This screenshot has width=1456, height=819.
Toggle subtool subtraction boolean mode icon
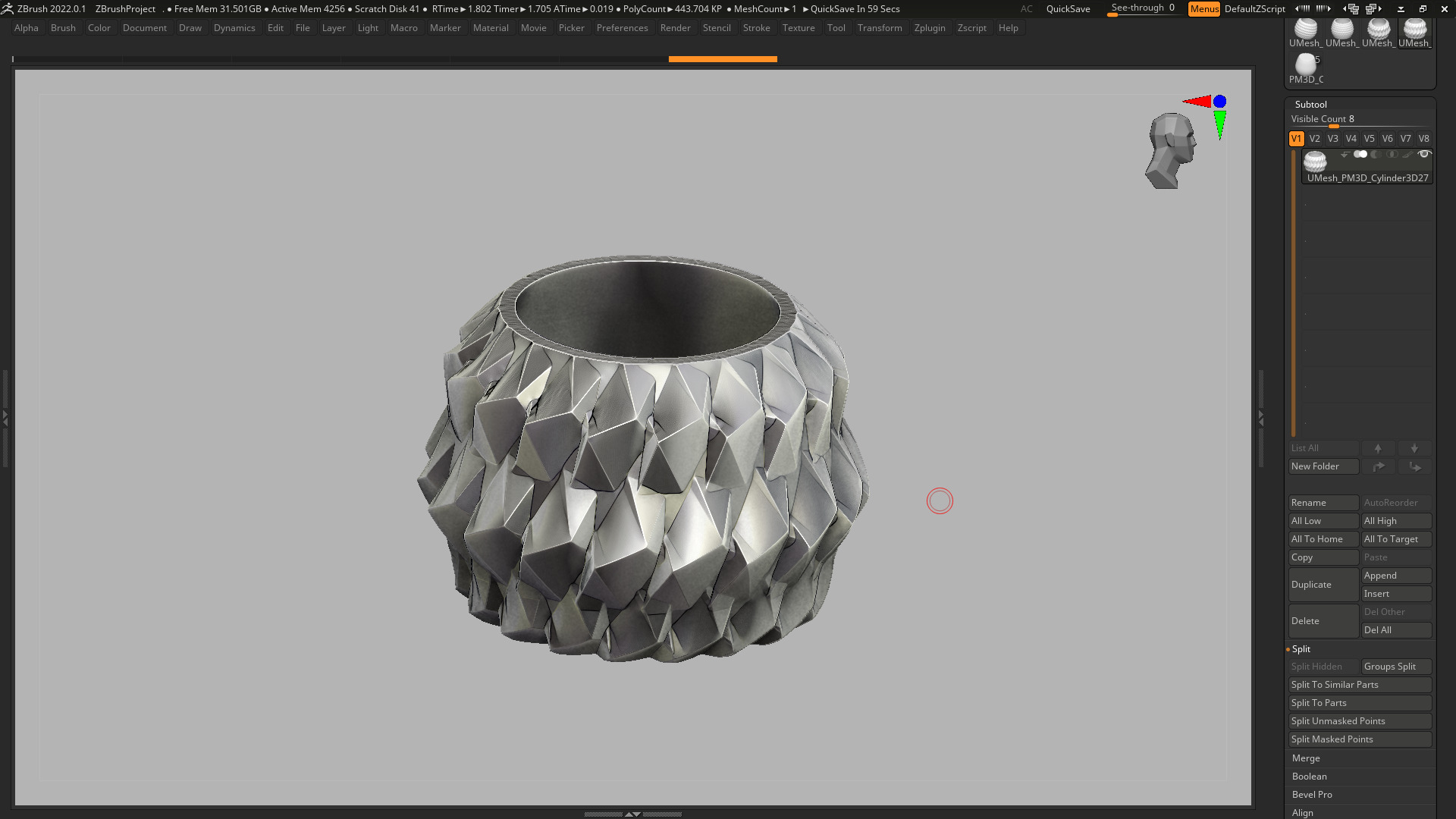(x=1376, y=155)
